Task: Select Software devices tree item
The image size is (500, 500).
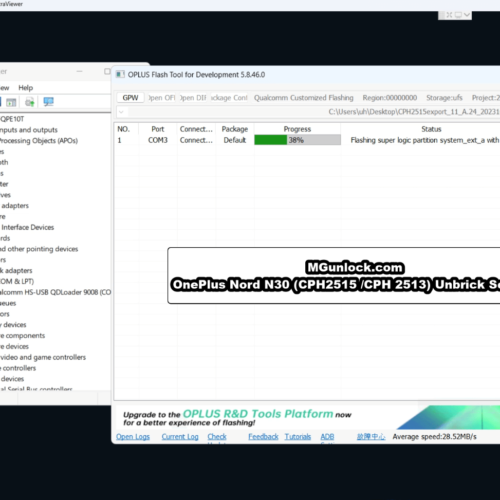Action: (14, 346)
